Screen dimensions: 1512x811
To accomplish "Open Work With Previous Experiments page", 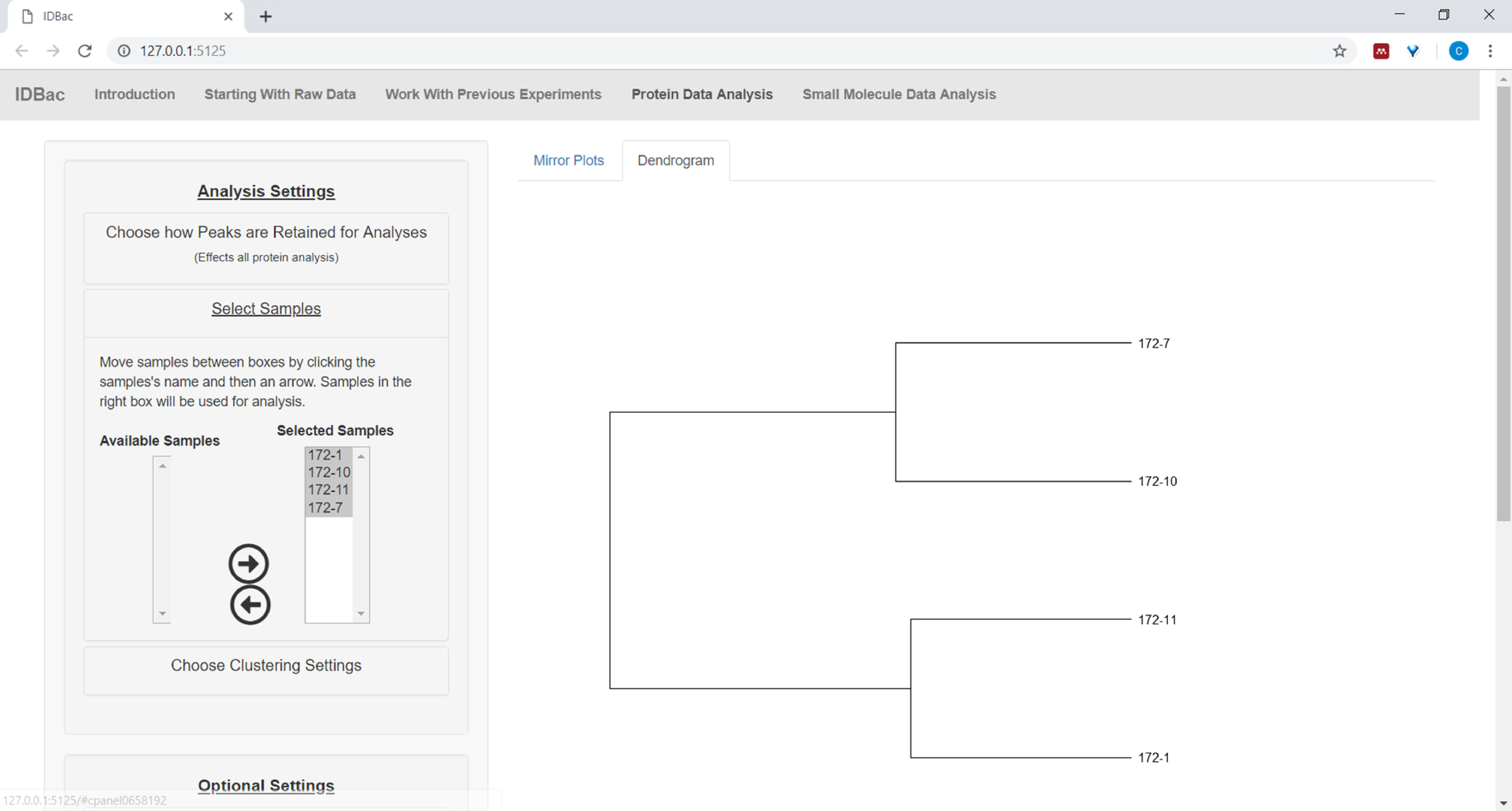I will click(493, 95).
